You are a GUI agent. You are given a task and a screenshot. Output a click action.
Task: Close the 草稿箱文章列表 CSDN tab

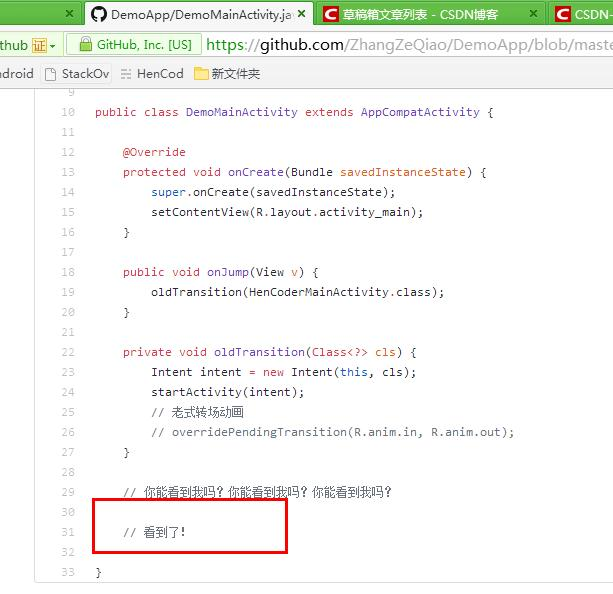(x=532, y=14)
